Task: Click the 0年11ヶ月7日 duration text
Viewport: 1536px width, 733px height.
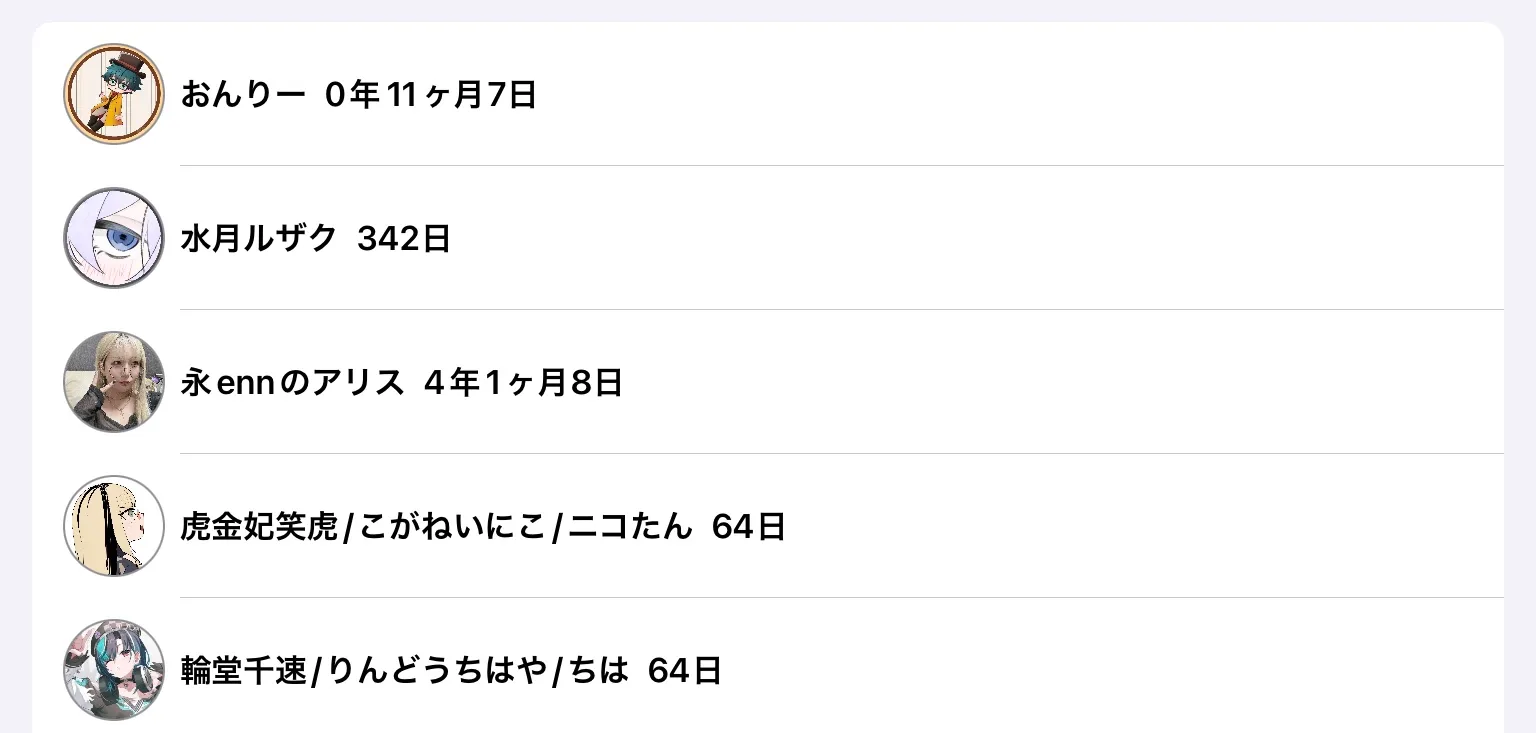Action: tap(431, 95)
